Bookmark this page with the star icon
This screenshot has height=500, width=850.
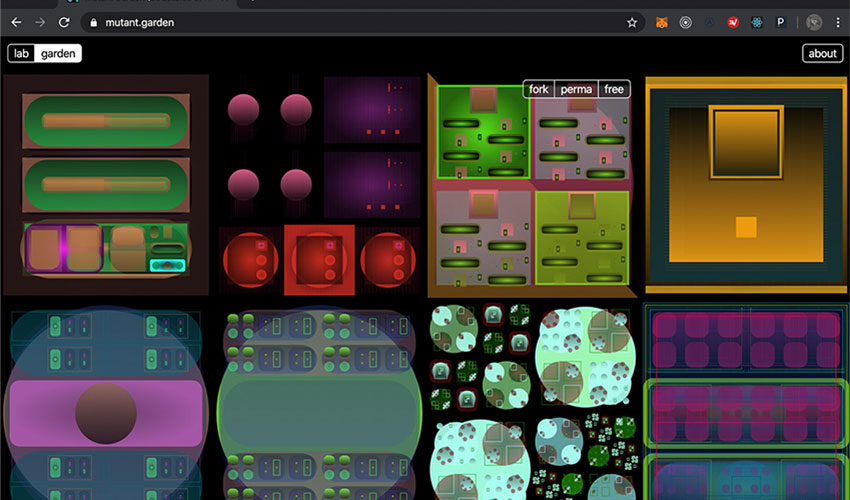[x=632, y=22]
